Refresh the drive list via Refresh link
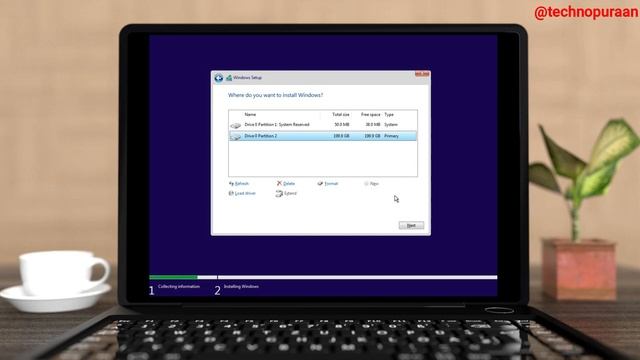The width and height of the screenshot is (640, 360). (242, 184)
